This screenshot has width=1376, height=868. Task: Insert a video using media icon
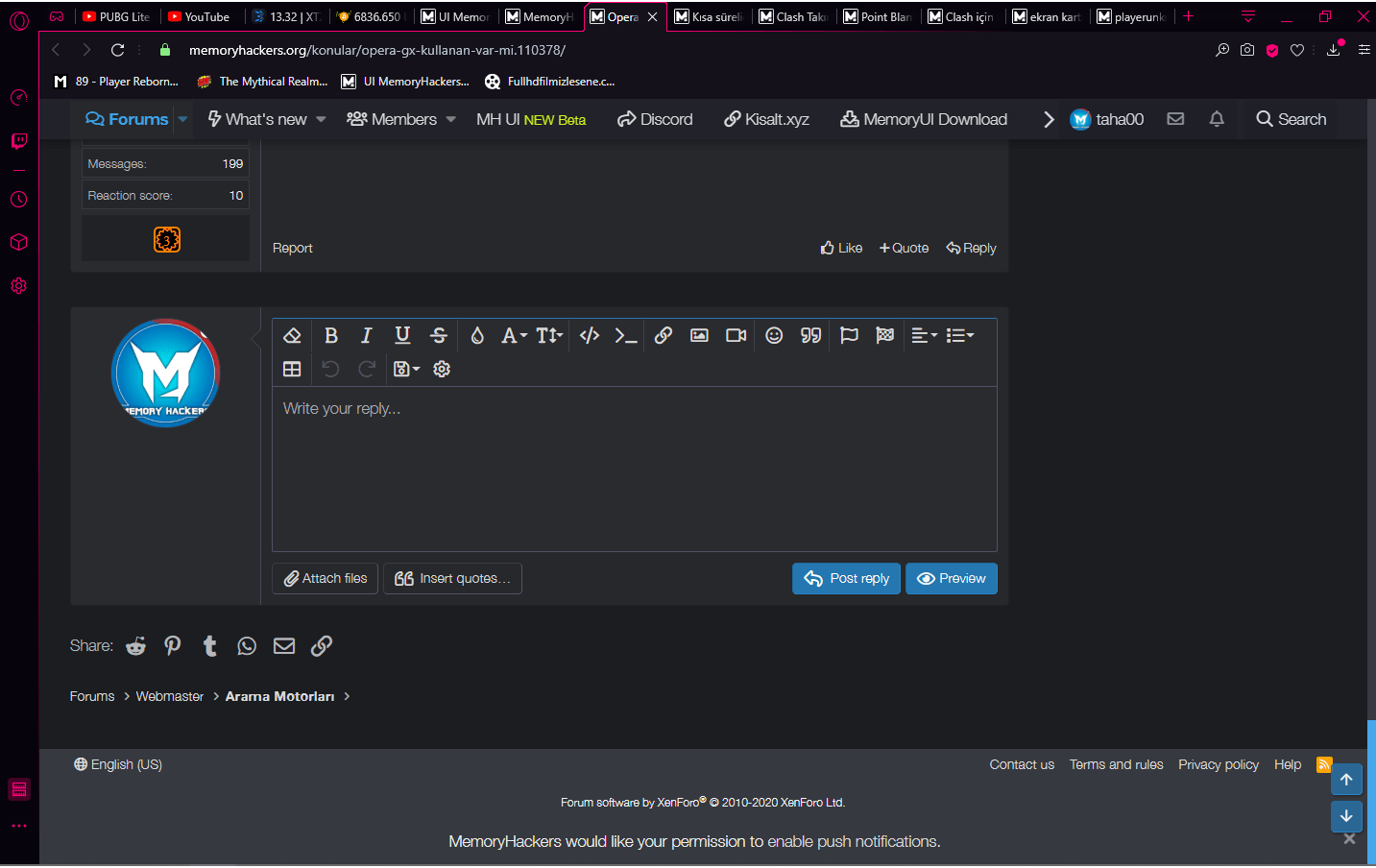click(736, 336)
